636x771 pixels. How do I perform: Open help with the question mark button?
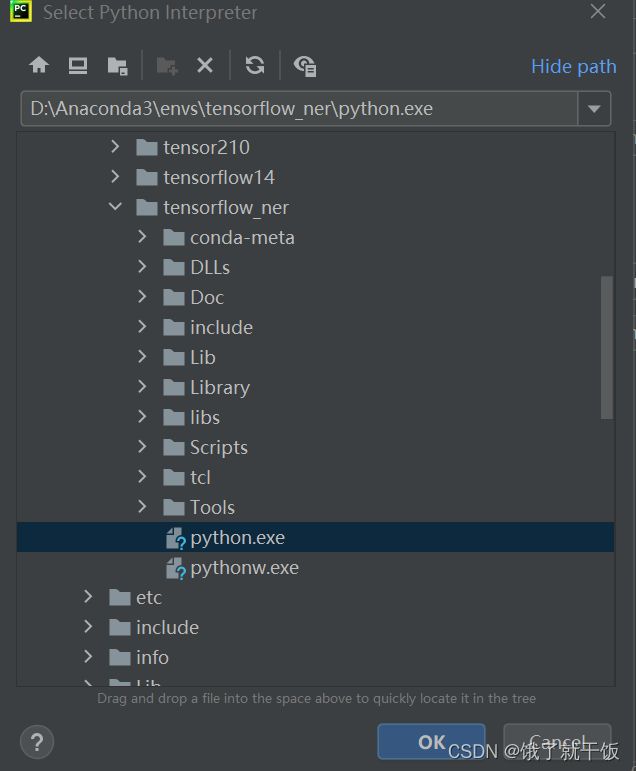(37, 741)
